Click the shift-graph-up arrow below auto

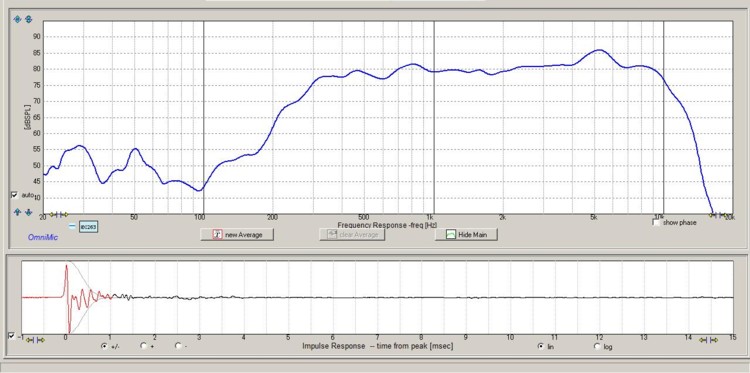point(17,212)
